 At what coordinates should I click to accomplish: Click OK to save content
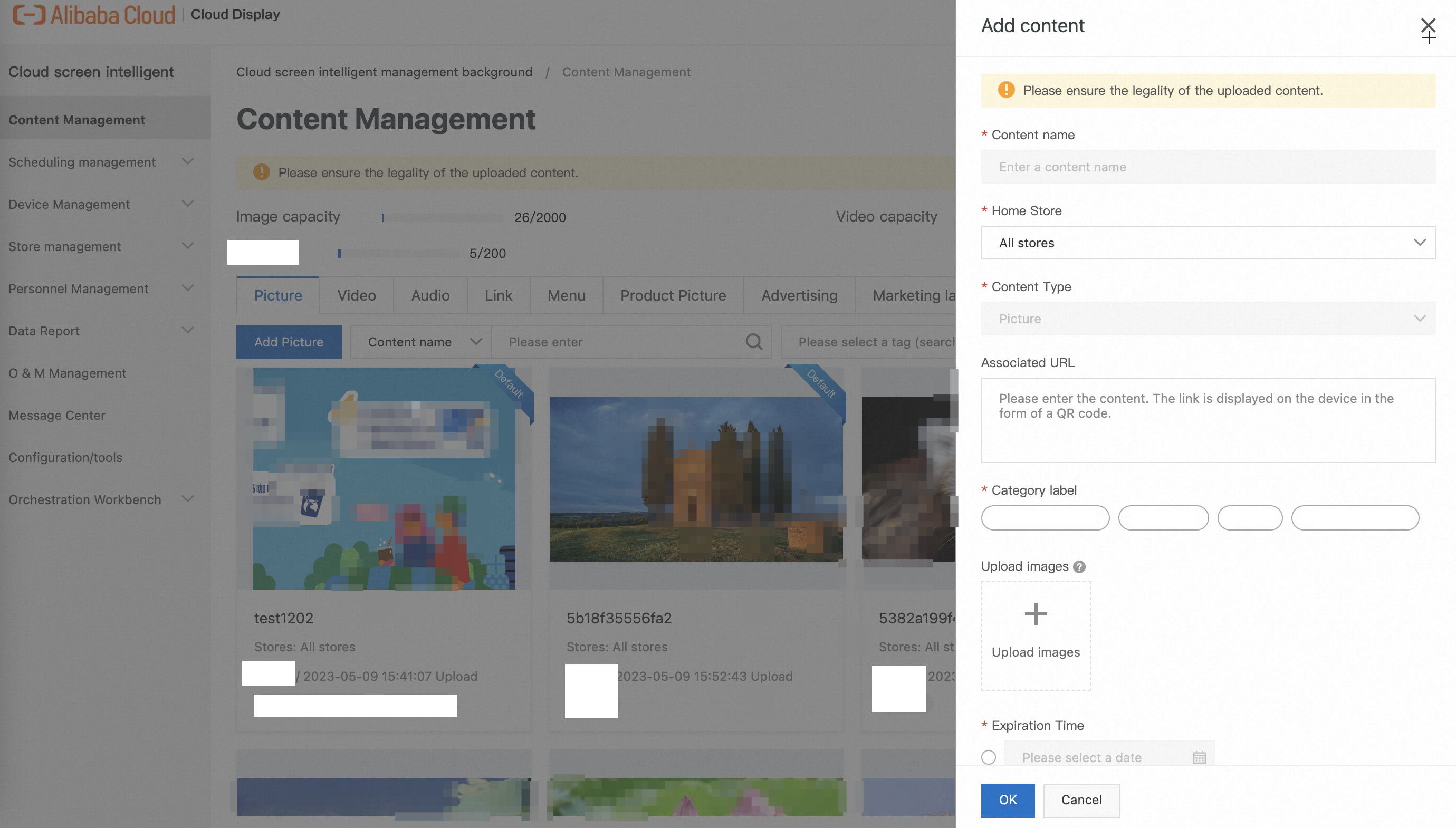(1008, 800)
